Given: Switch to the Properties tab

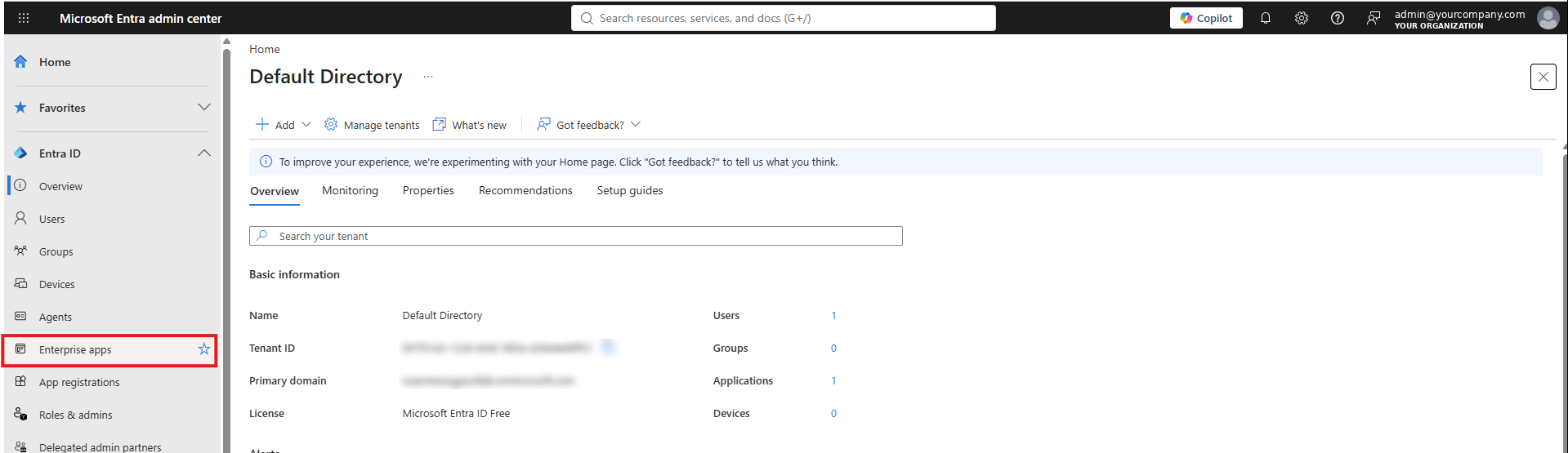Looking at the screenshot, I should point(428,190).
